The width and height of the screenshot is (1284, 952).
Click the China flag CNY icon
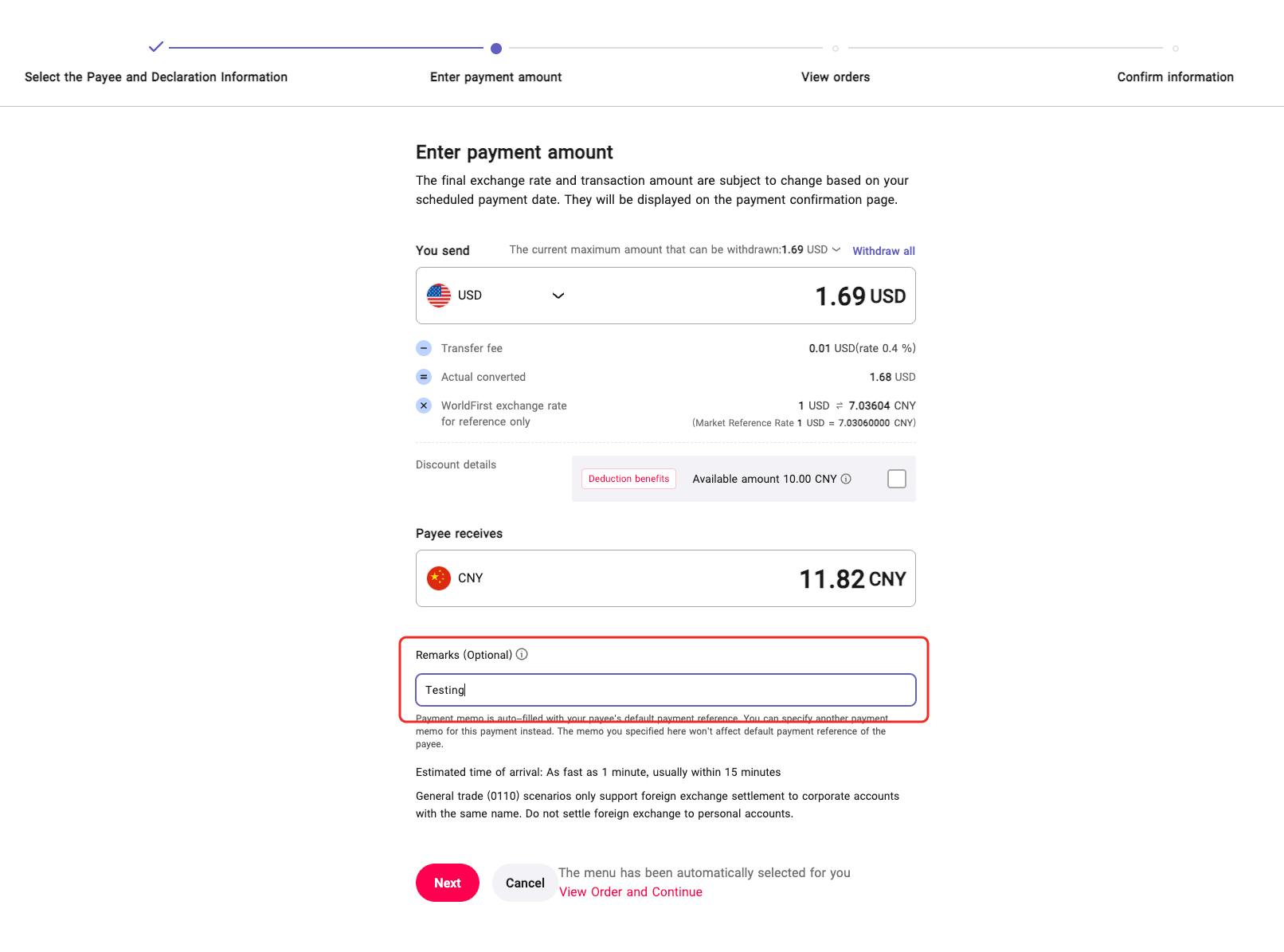[x=439, y=578]
